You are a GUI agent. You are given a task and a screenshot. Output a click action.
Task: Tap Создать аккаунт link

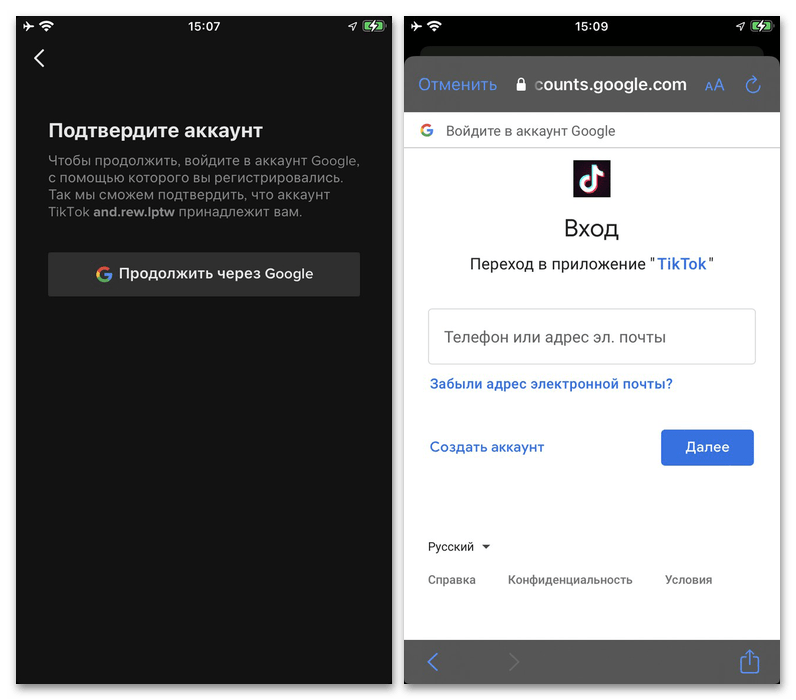487,447
